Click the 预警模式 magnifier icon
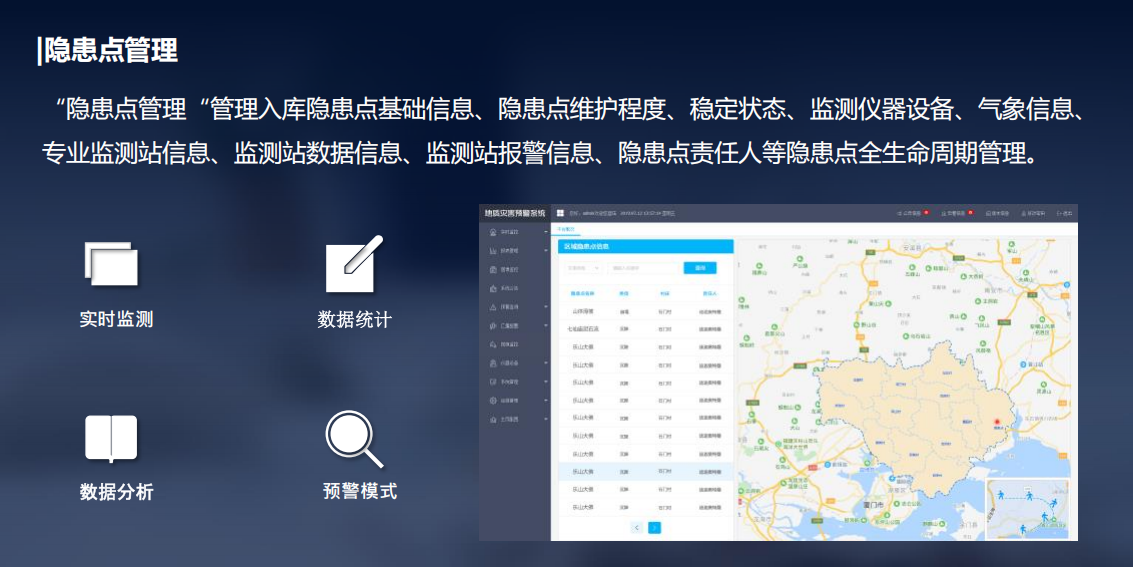The height and width of the screenshot is (567, 1134). [x=354, y=440]
